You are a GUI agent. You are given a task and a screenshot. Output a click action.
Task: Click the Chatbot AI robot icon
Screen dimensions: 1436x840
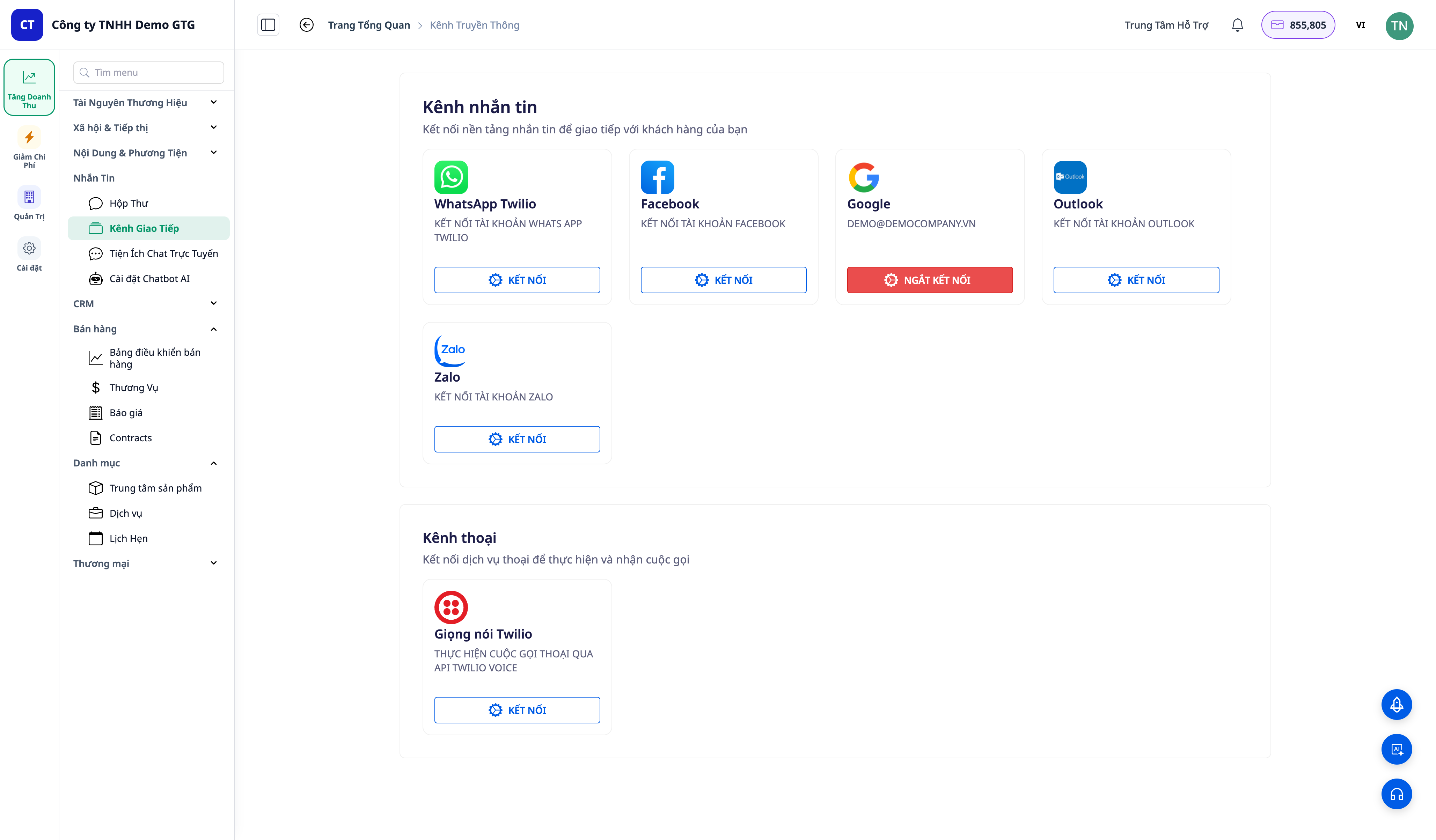[96, 279]
